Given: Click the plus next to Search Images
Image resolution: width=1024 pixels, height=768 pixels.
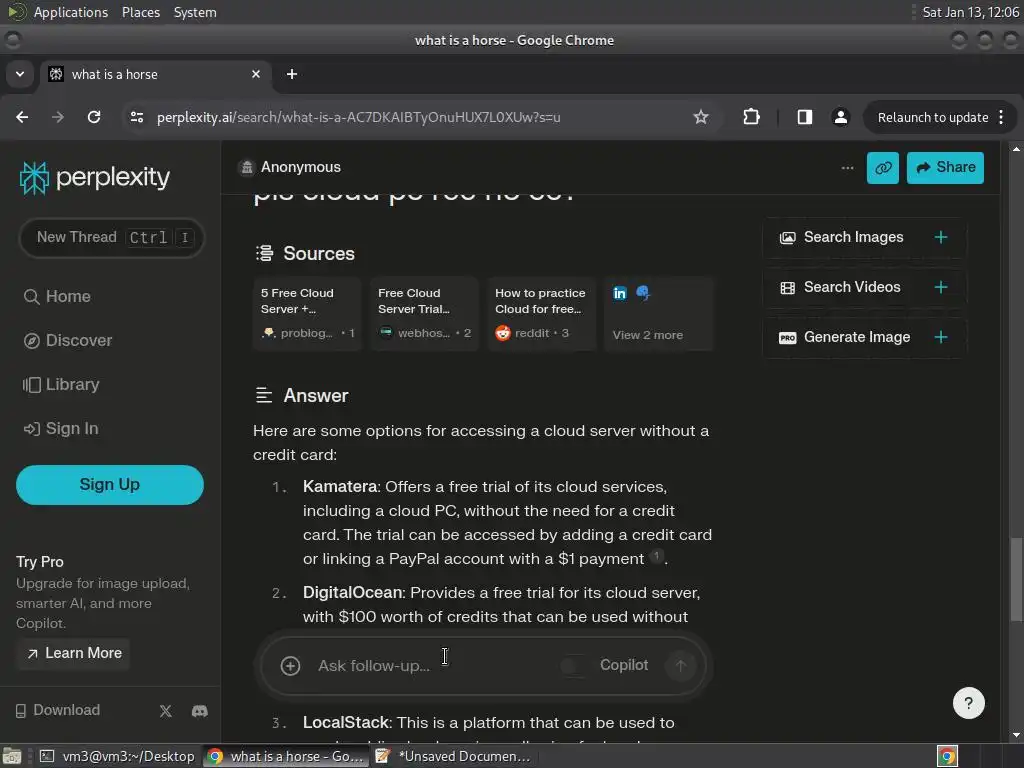Looking at the screenshot, I should [940, 237].
